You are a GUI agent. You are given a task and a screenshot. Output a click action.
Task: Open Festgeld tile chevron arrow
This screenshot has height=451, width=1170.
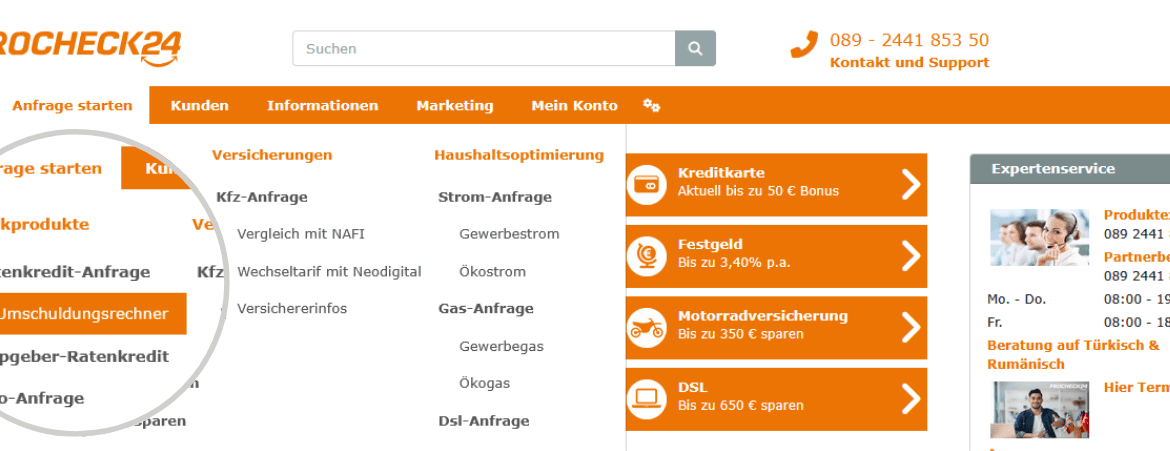[x=910, y=256]
